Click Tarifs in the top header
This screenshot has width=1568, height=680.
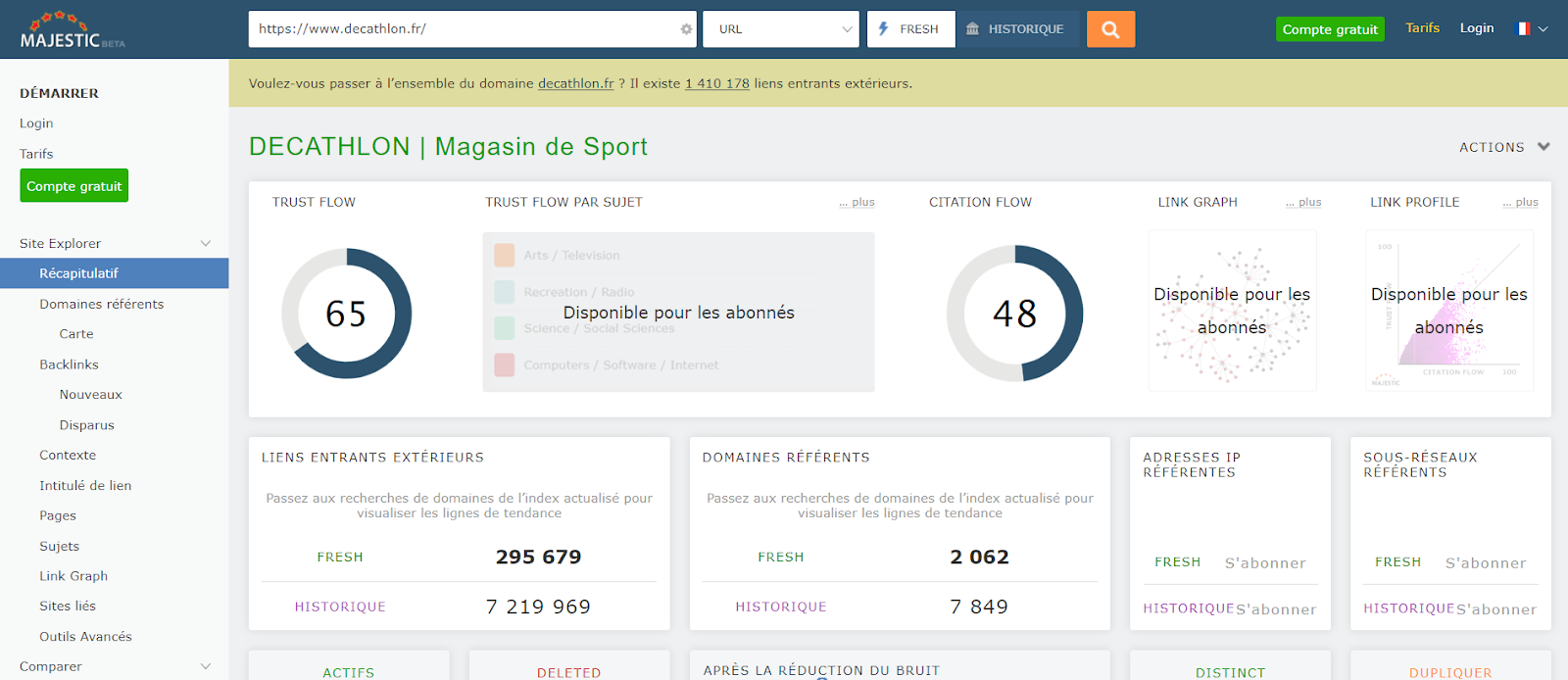click(x=1422, y=28)
